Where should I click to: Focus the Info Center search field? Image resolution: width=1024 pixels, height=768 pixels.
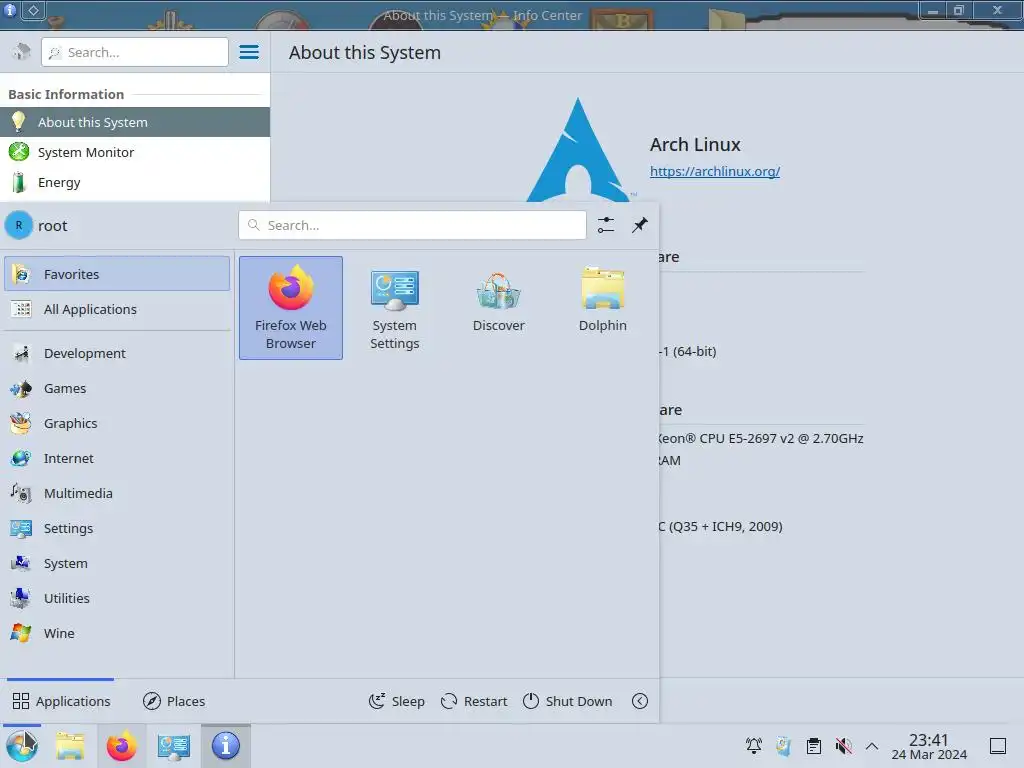[x=135, y=52]
